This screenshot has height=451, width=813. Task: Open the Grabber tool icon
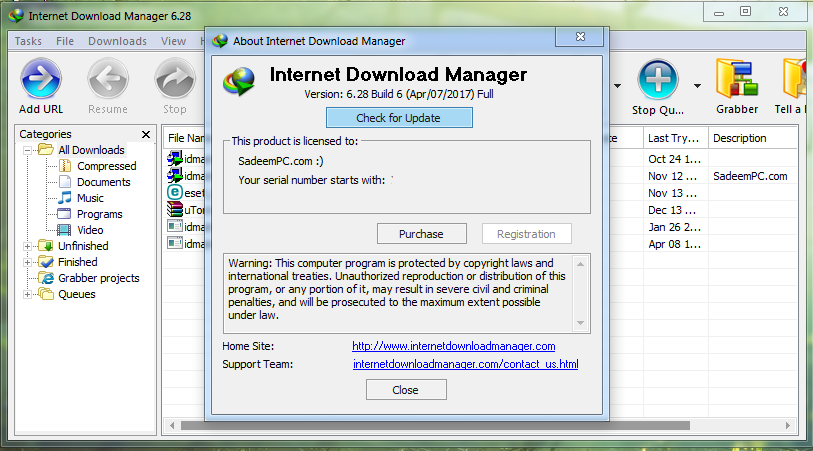pos(737,79)
